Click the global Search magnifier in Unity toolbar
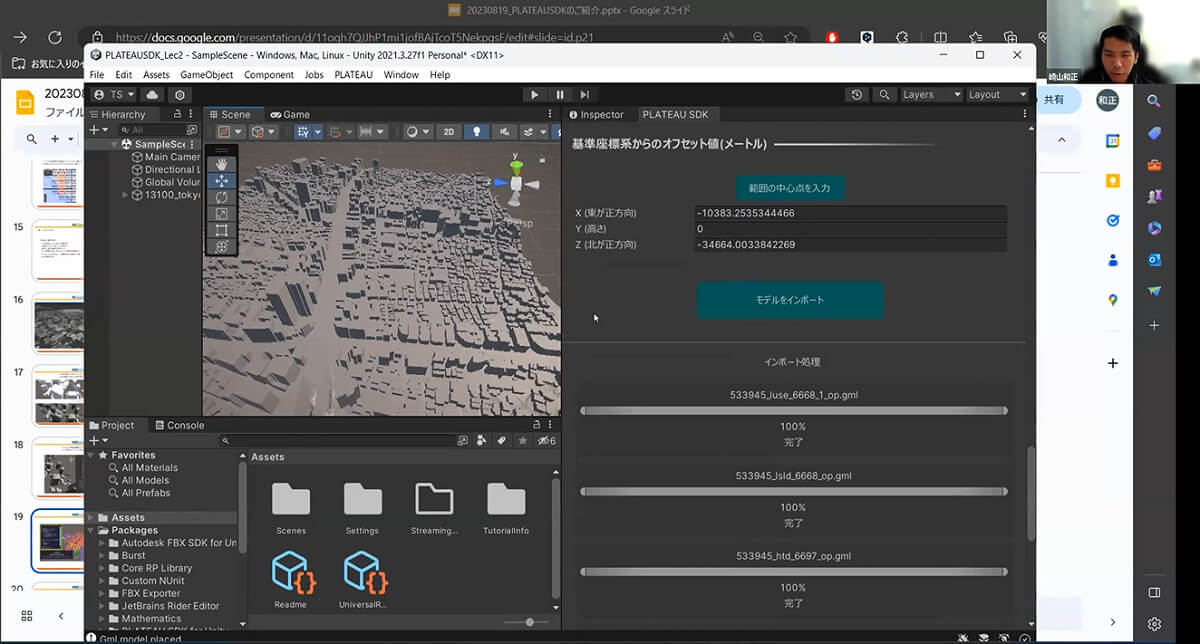Viewport: 1200px width, 644px height. coord(884,94)
